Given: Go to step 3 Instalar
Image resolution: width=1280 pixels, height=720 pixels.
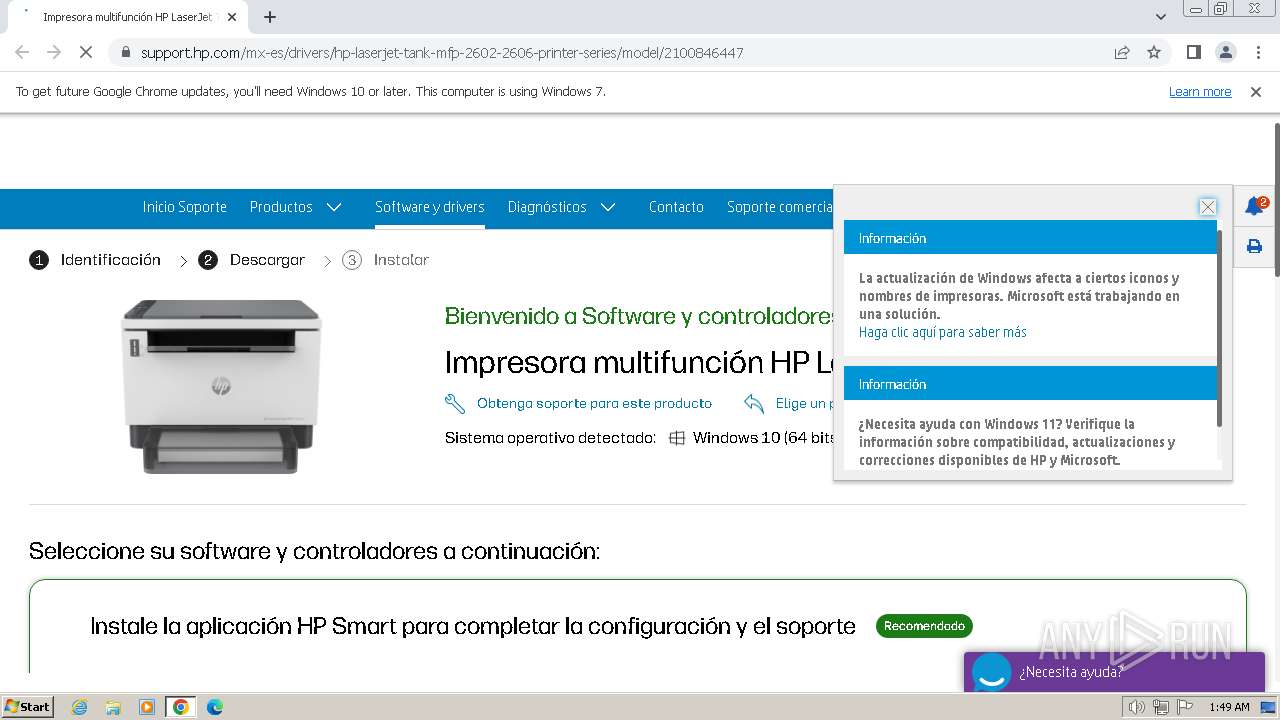Looking at the screenshot, I should [x=385, y=260].
